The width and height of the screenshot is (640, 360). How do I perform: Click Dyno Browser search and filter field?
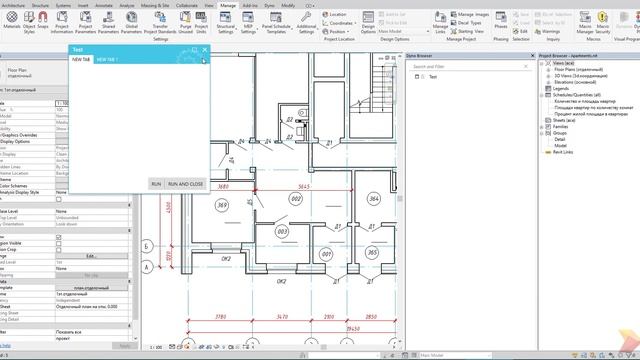pos(469,66)
